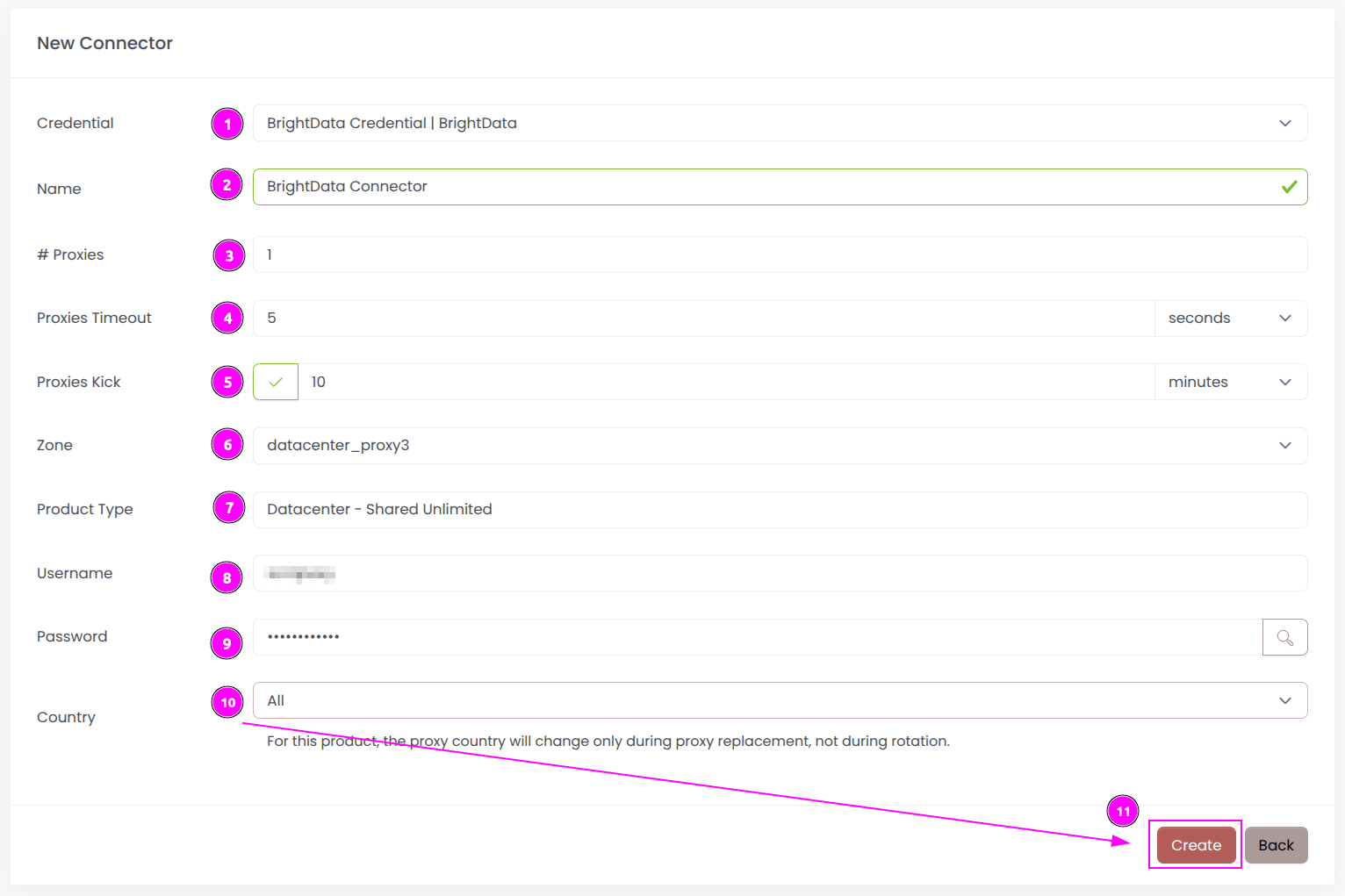Click the 'Product Type' label
Image resolution: width=1345 pixels, height=896 pixels.
(x=85, y=509)
